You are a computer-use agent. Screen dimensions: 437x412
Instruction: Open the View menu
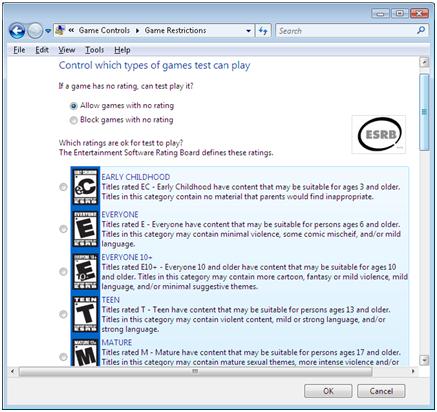tap(67, 50)
